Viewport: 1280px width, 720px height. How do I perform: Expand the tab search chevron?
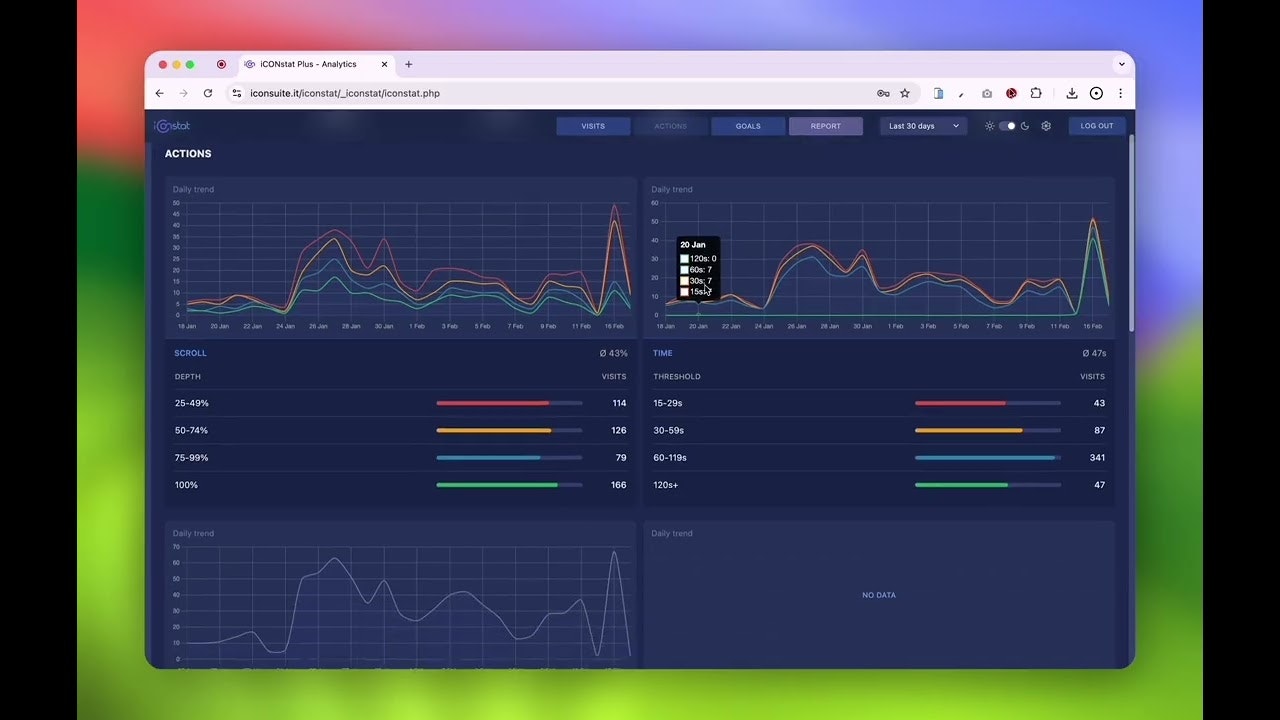1121,64
